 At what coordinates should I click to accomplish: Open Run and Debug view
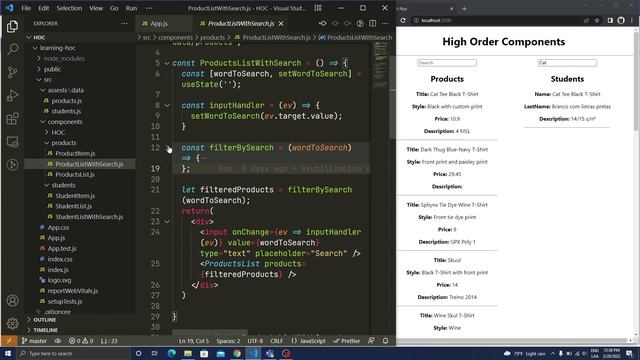(x=12, y=96)
